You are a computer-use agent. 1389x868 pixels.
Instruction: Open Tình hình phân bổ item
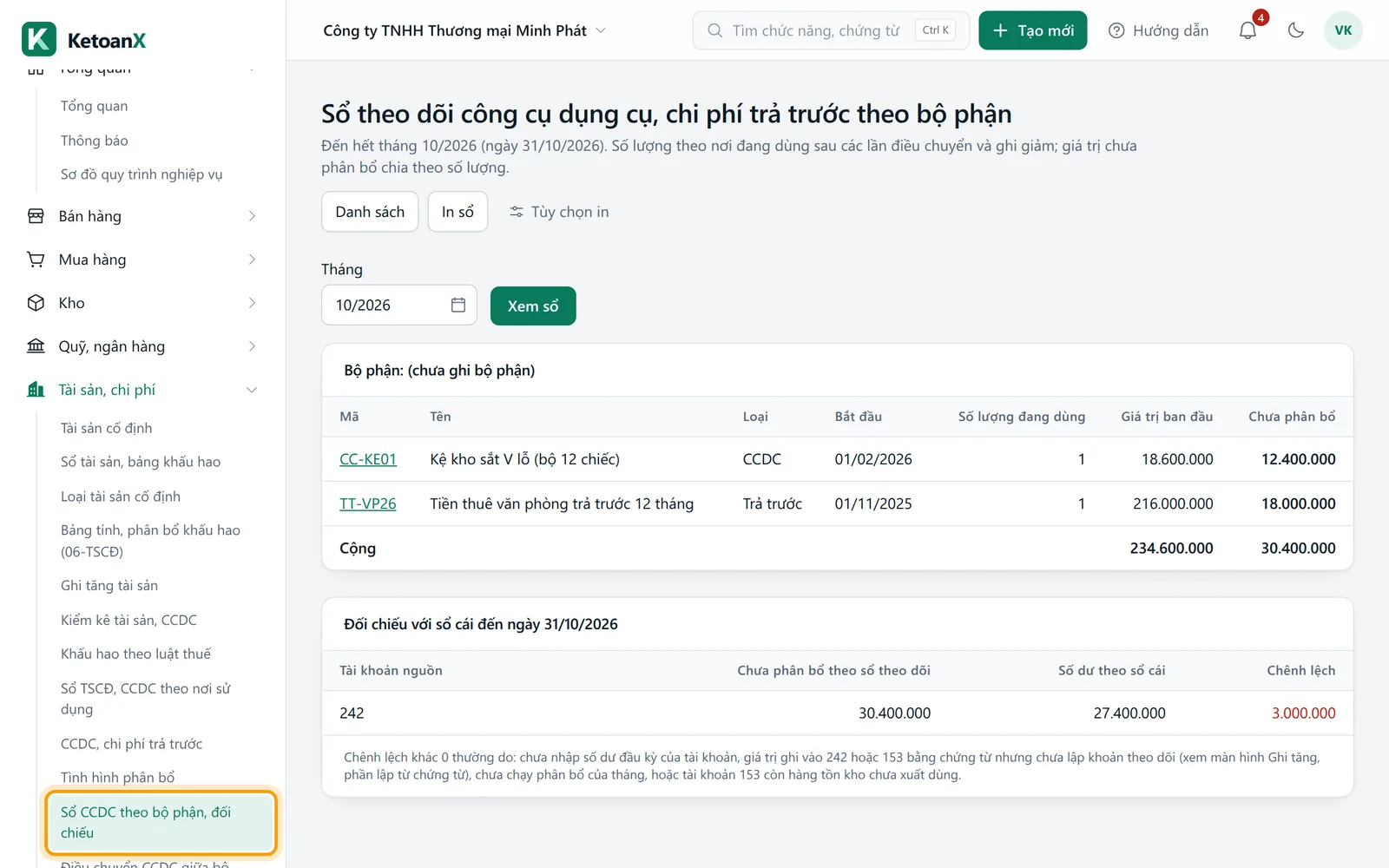point(117,778)
